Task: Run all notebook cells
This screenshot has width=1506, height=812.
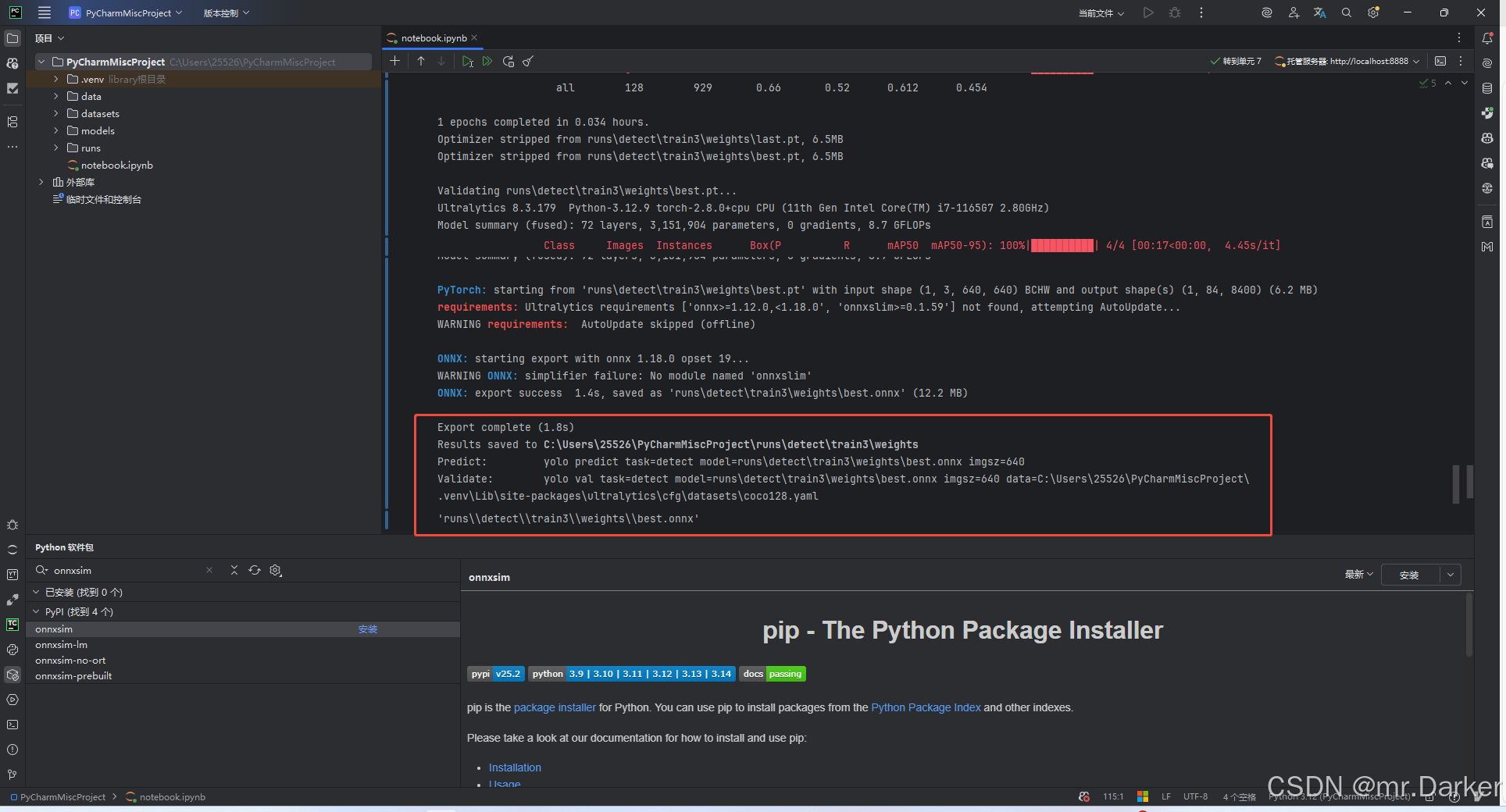Action: [x=487, y=61]
